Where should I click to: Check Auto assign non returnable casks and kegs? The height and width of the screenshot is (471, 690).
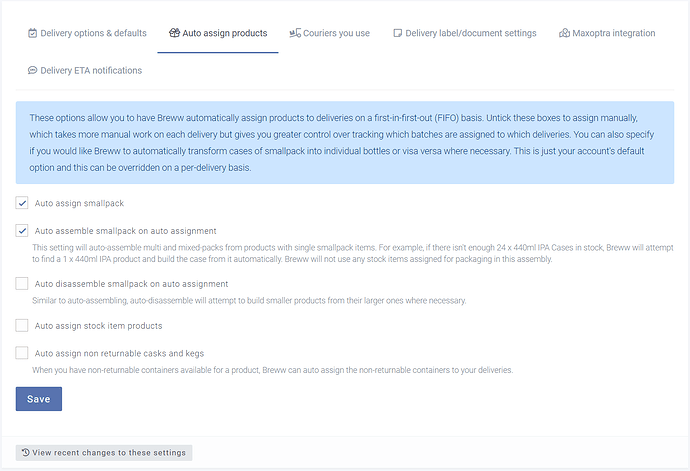pos(22,353)
